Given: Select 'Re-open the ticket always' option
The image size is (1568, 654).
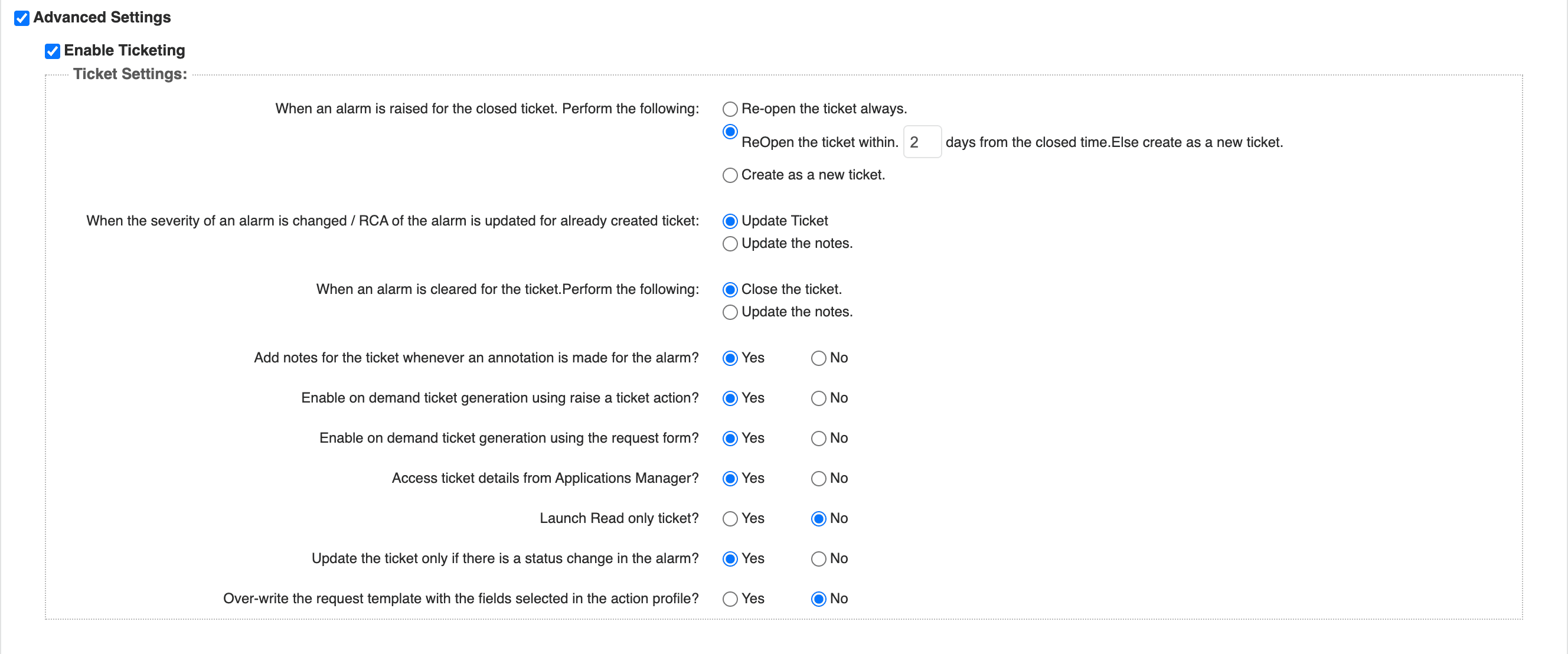Looking at the screenshot, I should tap(730, 109).
